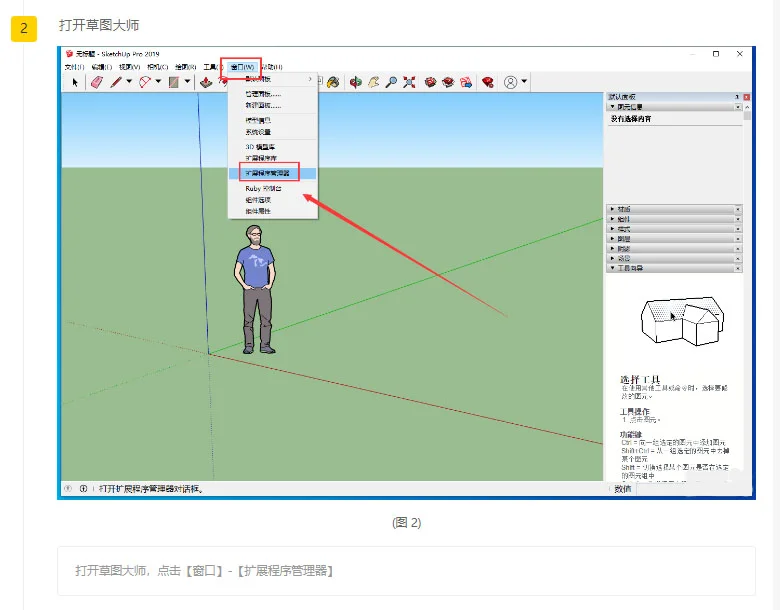
Task: Click the 数值 measurements input box
Action: click(x=694, y=489)
